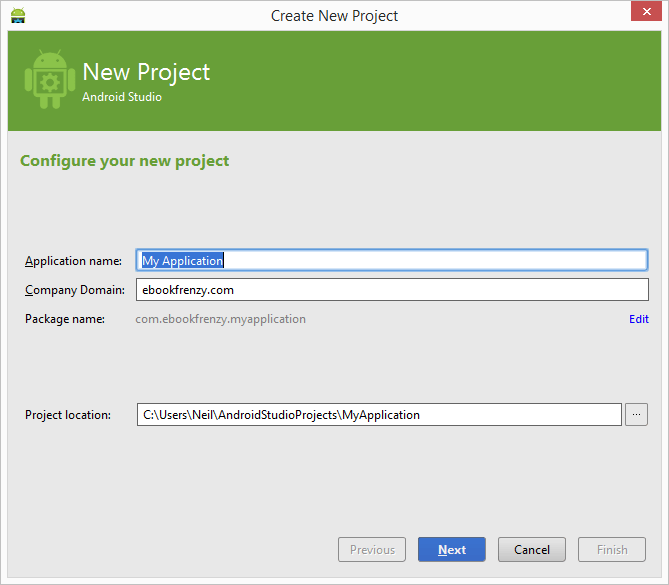The height and width of the screenshot is (585, 669).
Task: Click the 'Package name:' label
Action: pyautogui.click(x=65, y=319)
